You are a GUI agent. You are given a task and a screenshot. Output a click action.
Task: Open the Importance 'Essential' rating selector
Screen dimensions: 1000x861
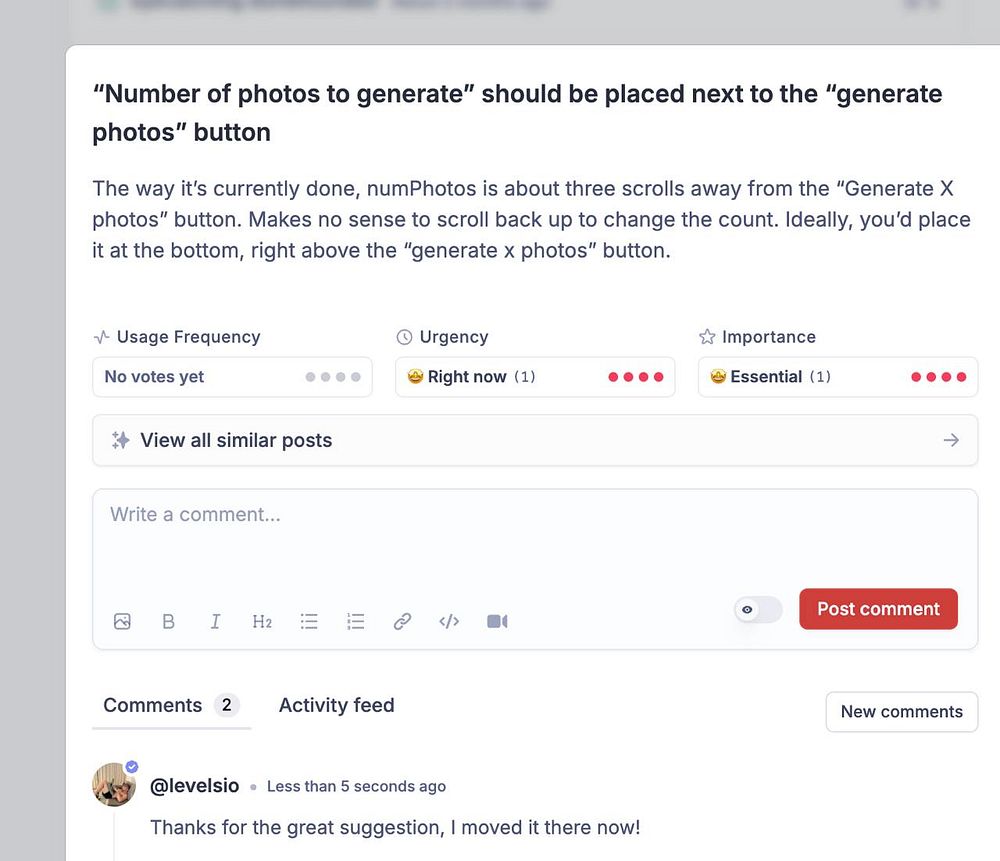coord(837,377)
